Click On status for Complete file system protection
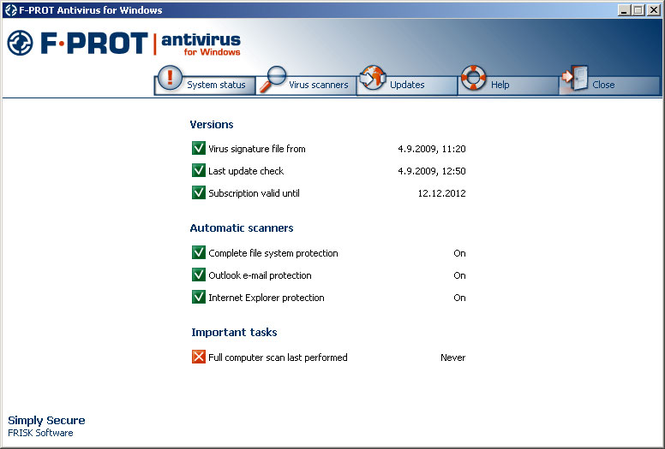 point(460,254)
